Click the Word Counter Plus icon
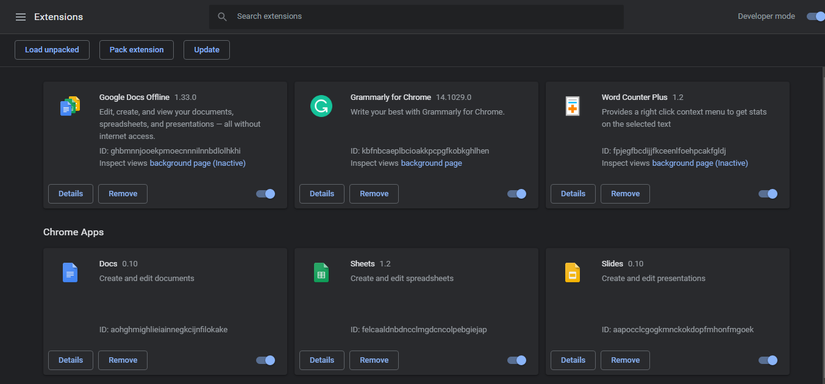Viewport: 825px width, 384px height. click(x=572, y=106)
